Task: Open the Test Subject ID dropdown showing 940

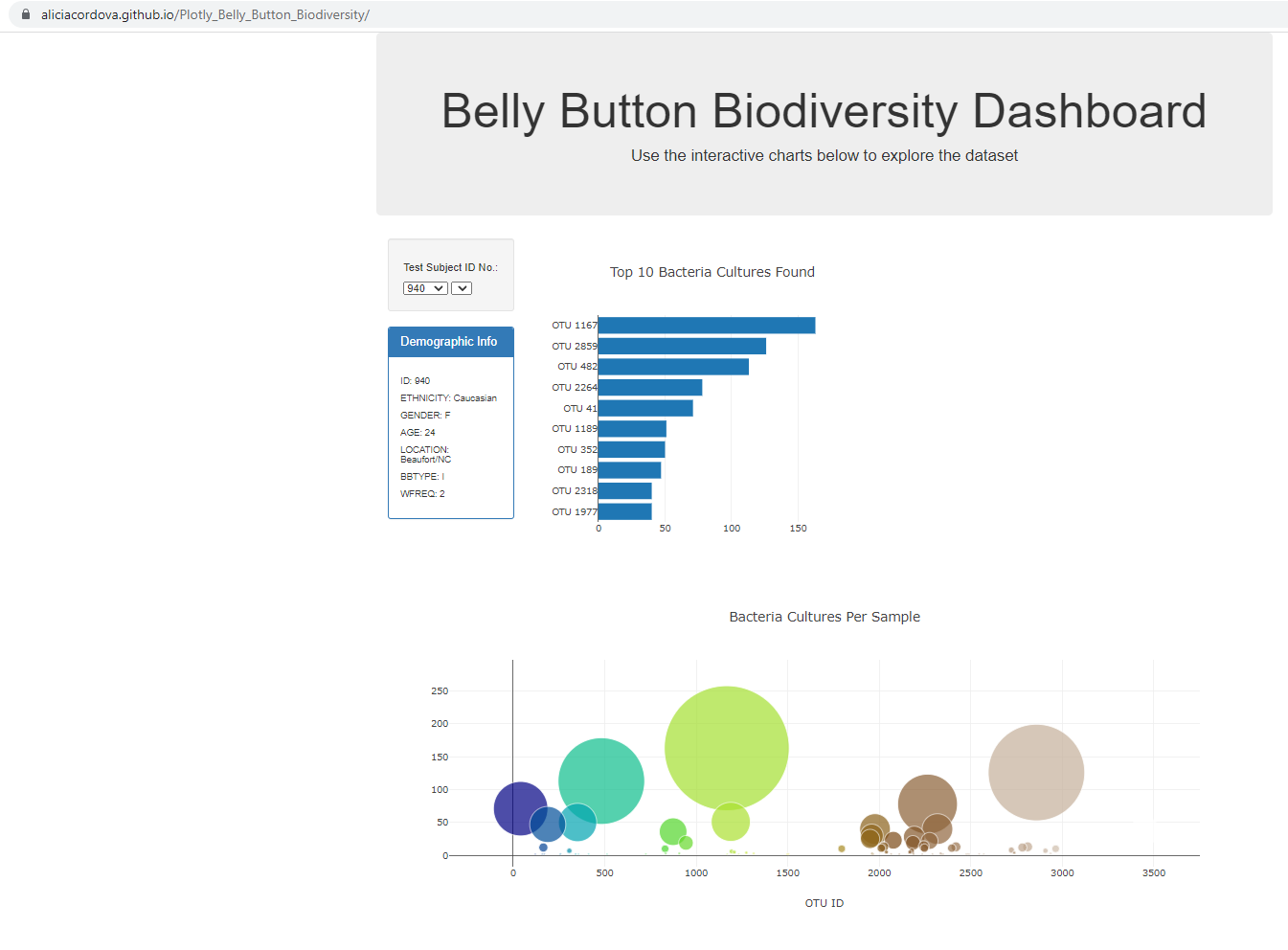Action: pyautogui.click(x=424, y=287)
